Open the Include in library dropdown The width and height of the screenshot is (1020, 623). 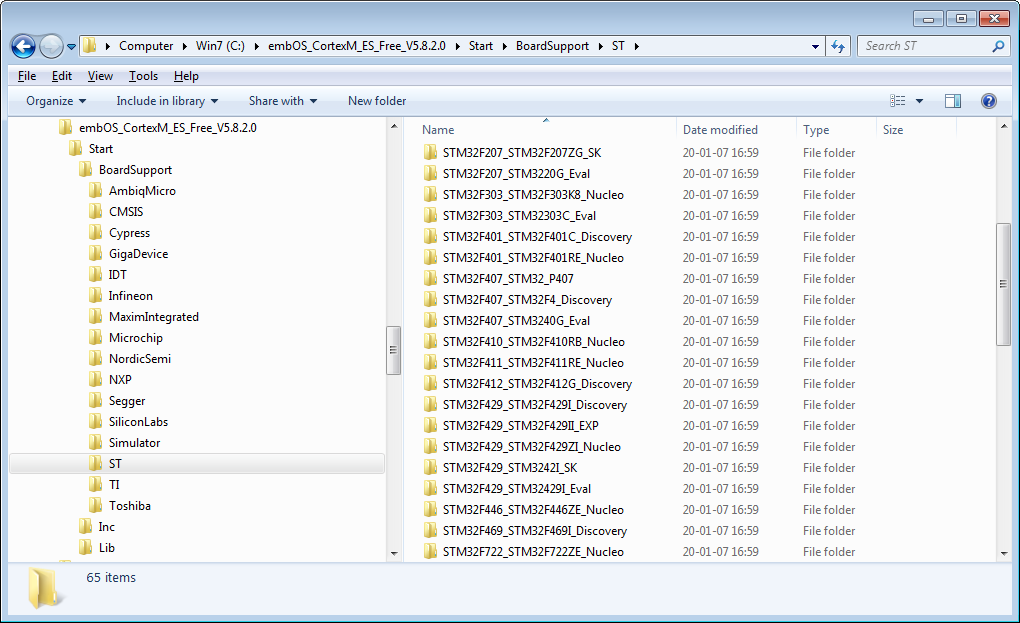pyautogui.click(x=162, y=100)
